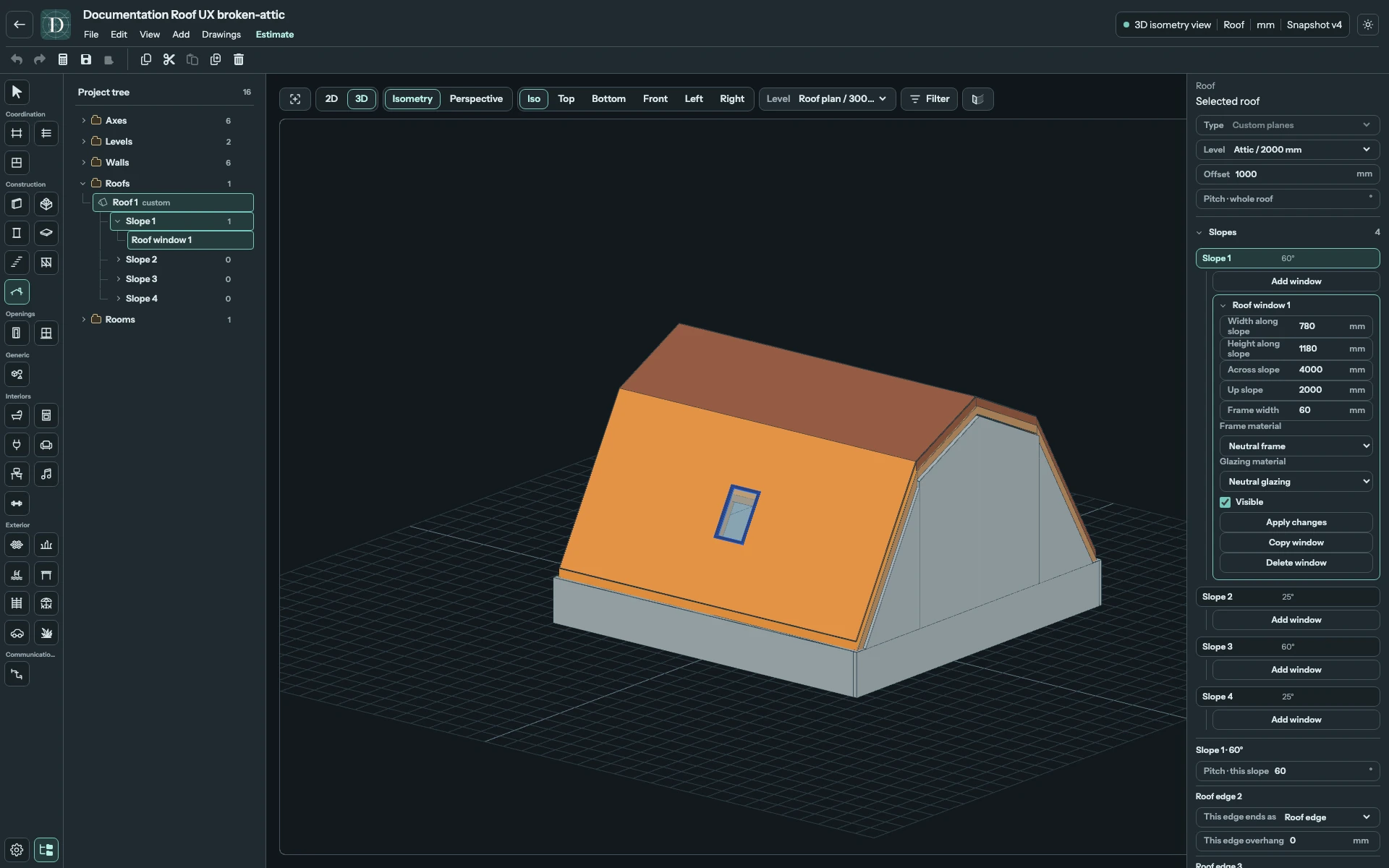Open the Glazing material Neutral glazing dropdown

point(1296,482)
